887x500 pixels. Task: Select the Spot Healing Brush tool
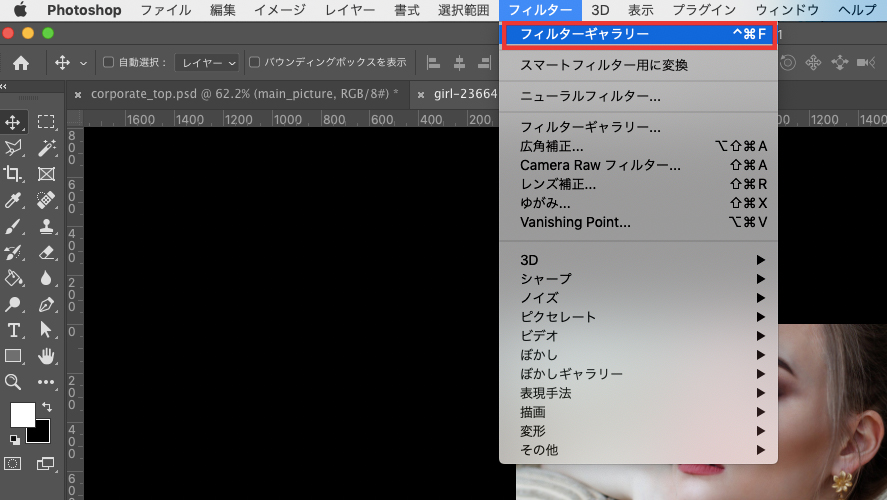(46, 200)
